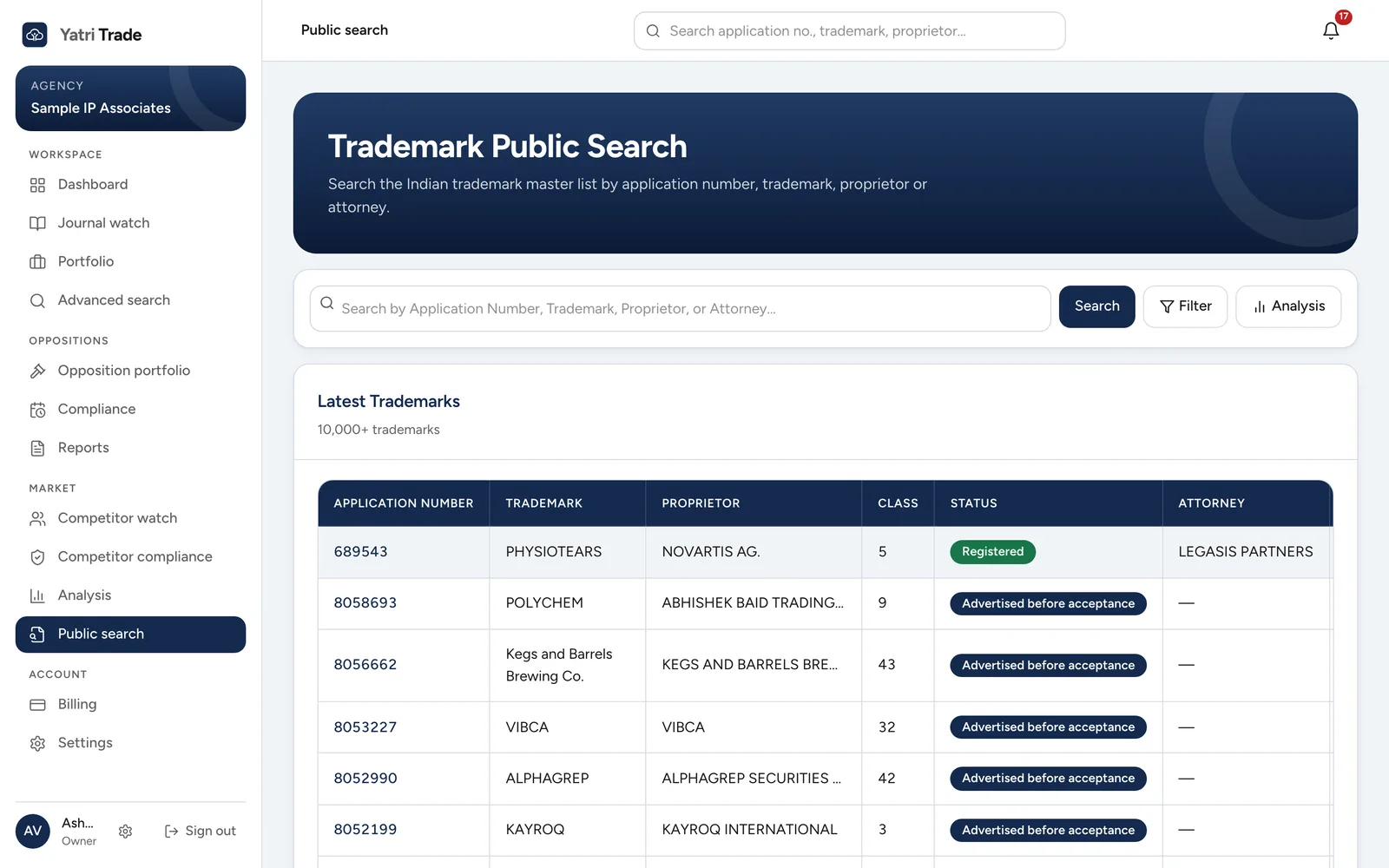Viewport: 1389px width, 868px height.
Task: Click the Reports document icon
Action: pyautogui.click(x=37, y=448)
